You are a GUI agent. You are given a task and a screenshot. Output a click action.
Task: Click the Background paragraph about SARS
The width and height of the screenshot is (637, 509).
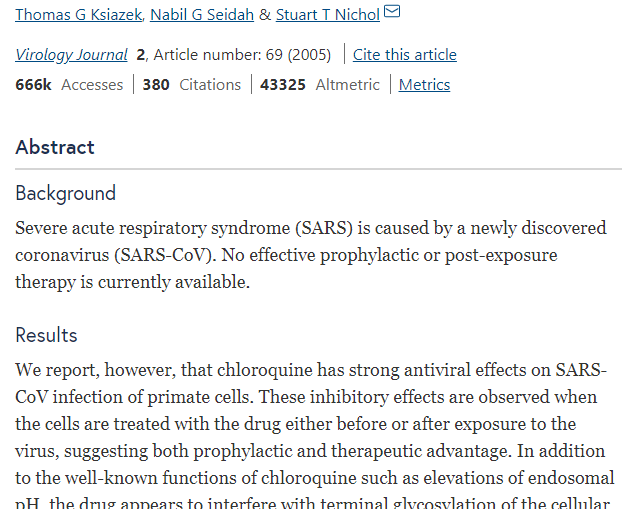pos(311,255)
